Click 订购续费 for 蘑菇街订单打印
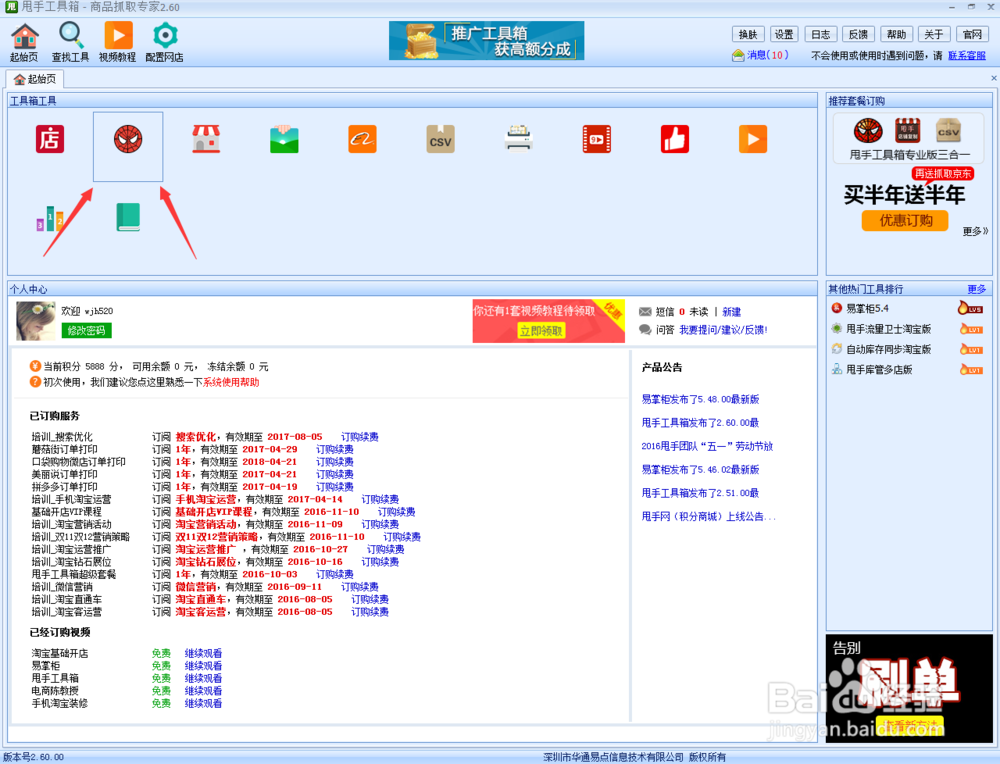Viewport: 1000px width, 764px height. 335,450
